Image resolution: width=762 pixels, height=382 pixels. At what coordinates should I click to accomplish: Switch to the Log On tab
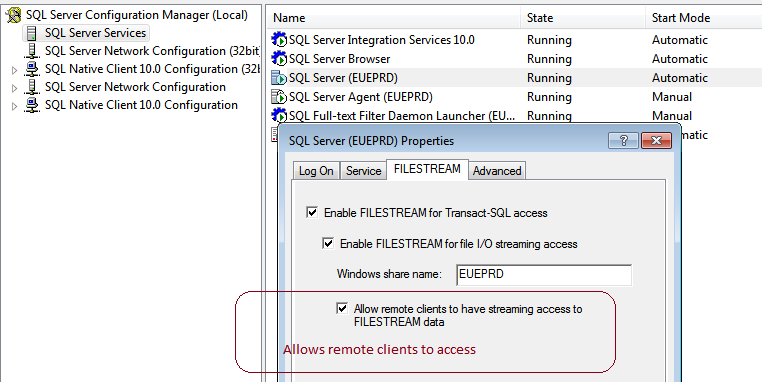point(316,171)
